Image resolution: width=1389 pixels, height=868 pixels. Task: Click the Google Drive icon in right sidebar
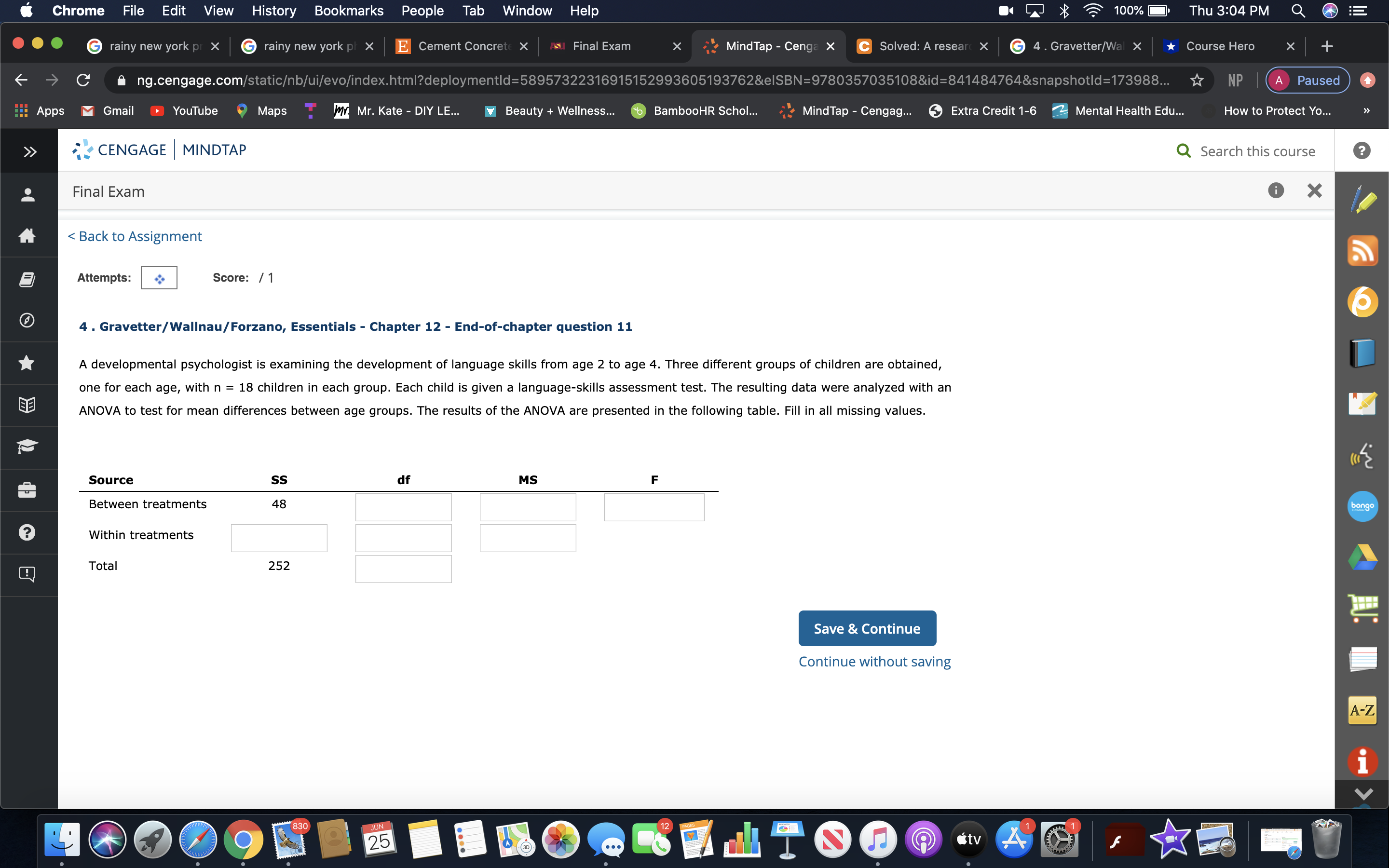[1362, 557]
